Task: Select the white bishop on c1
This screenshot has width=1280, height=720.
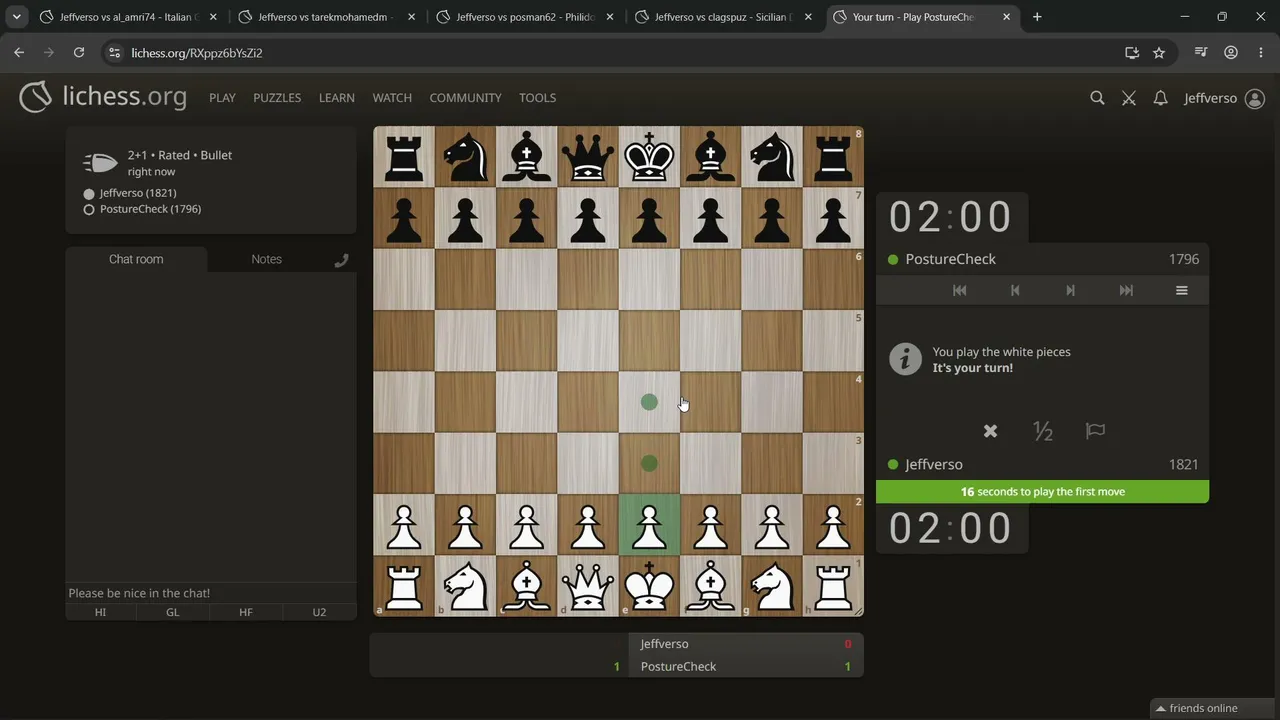Action: pos(526,586)
